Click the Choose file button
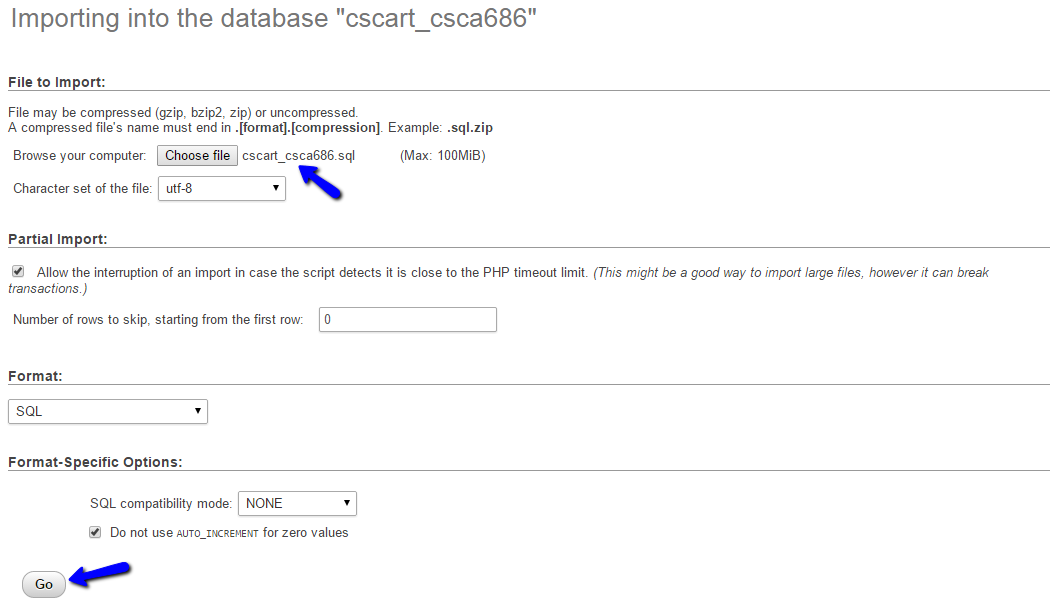This screenshot has width=1050, height=603. coord(196,155)
